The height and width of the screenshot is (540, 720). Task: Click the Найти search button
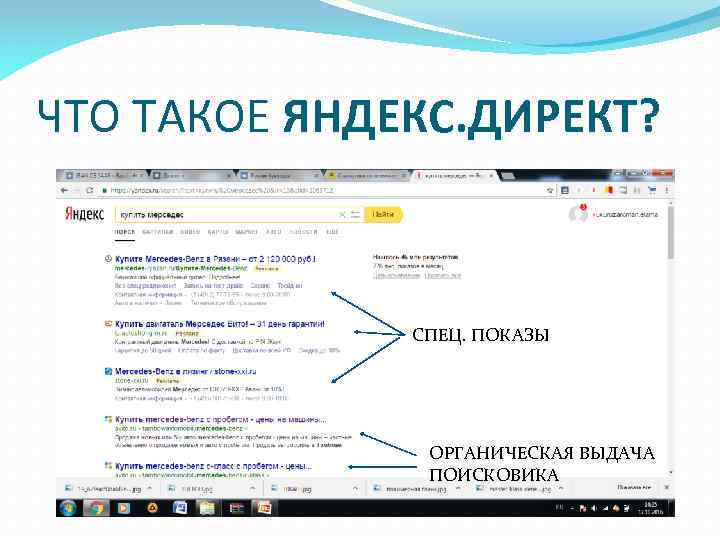click(x=383, y=214)
